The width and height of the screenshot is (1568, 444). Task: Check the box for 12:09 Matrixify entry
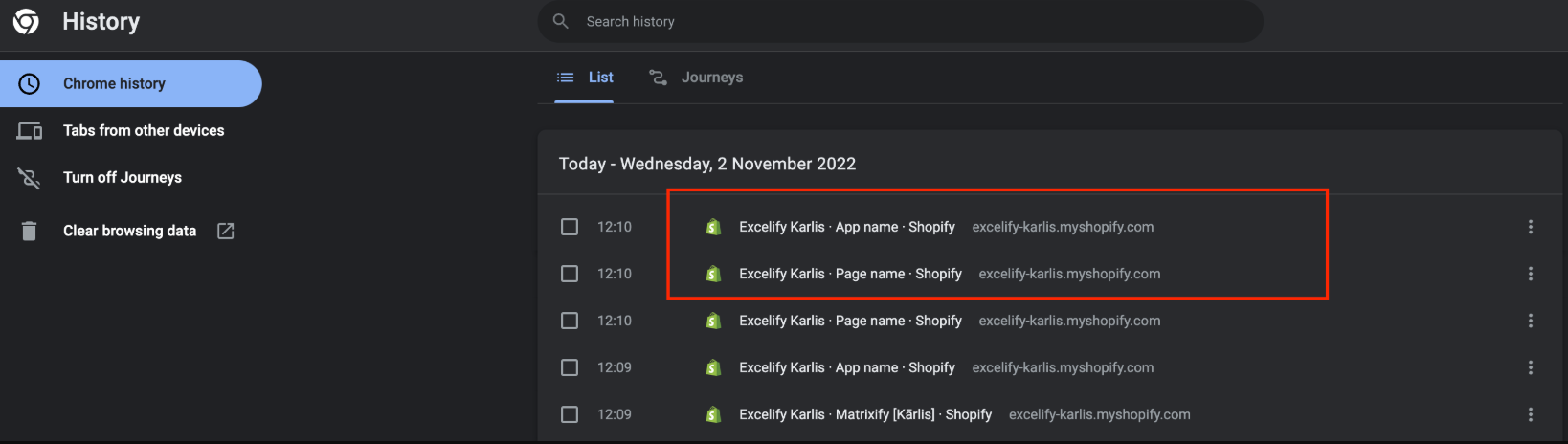(x=570, y=414)
